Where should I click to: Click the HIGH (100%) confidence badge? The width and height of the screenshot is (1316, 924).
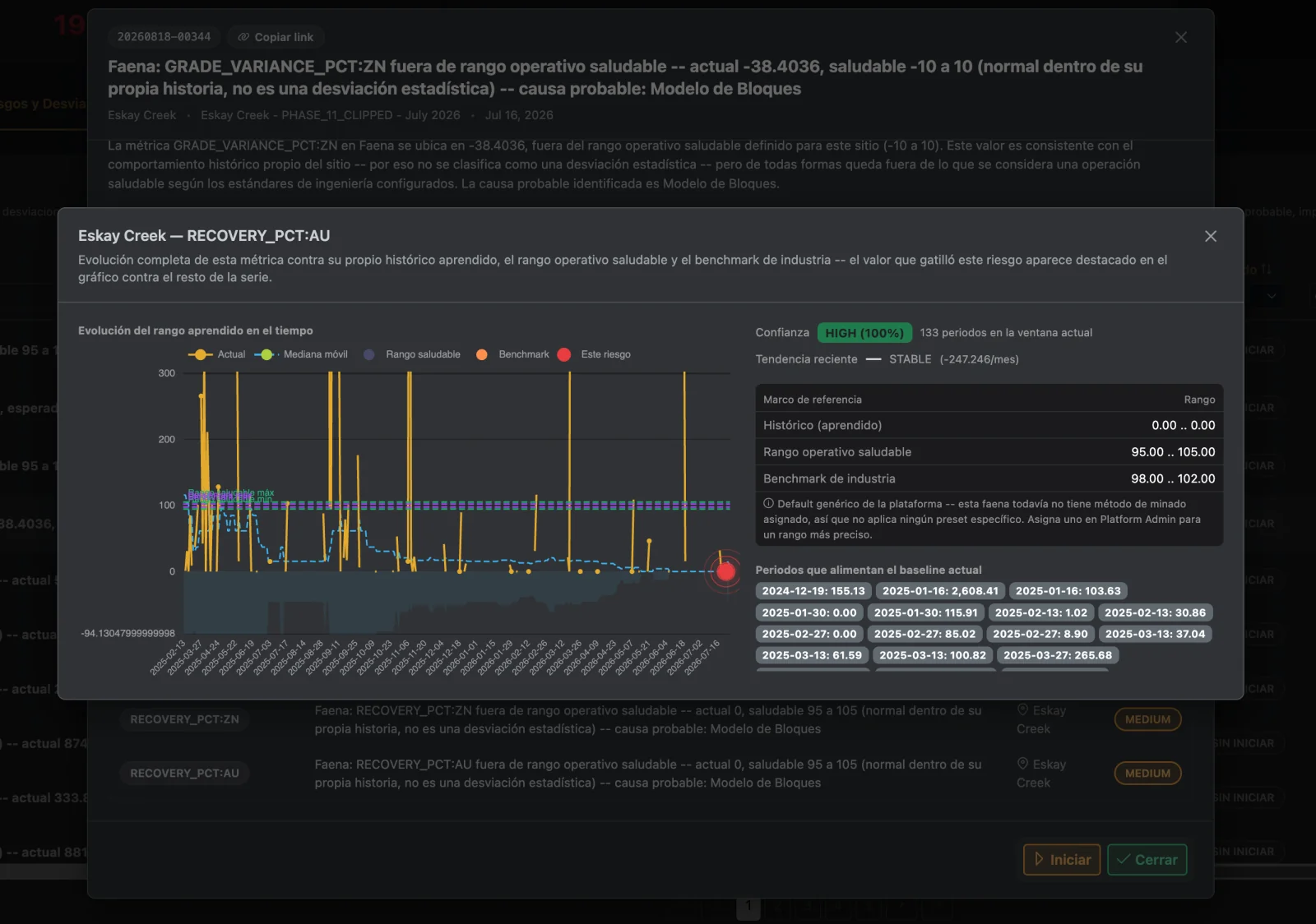[x=864, y=333]
